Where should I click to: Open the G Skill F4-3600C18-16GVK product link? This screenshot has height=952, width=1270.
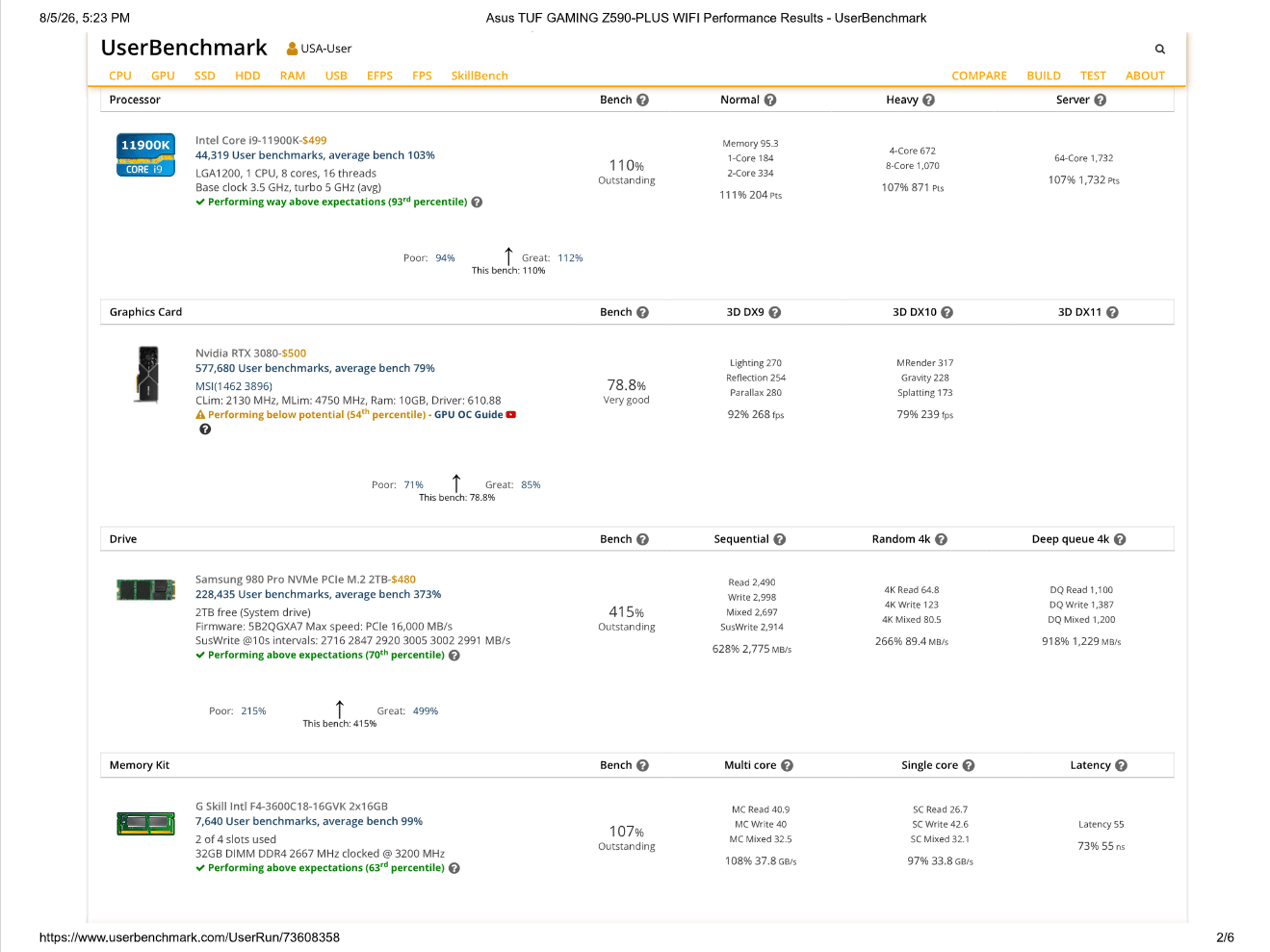(291, 806)
